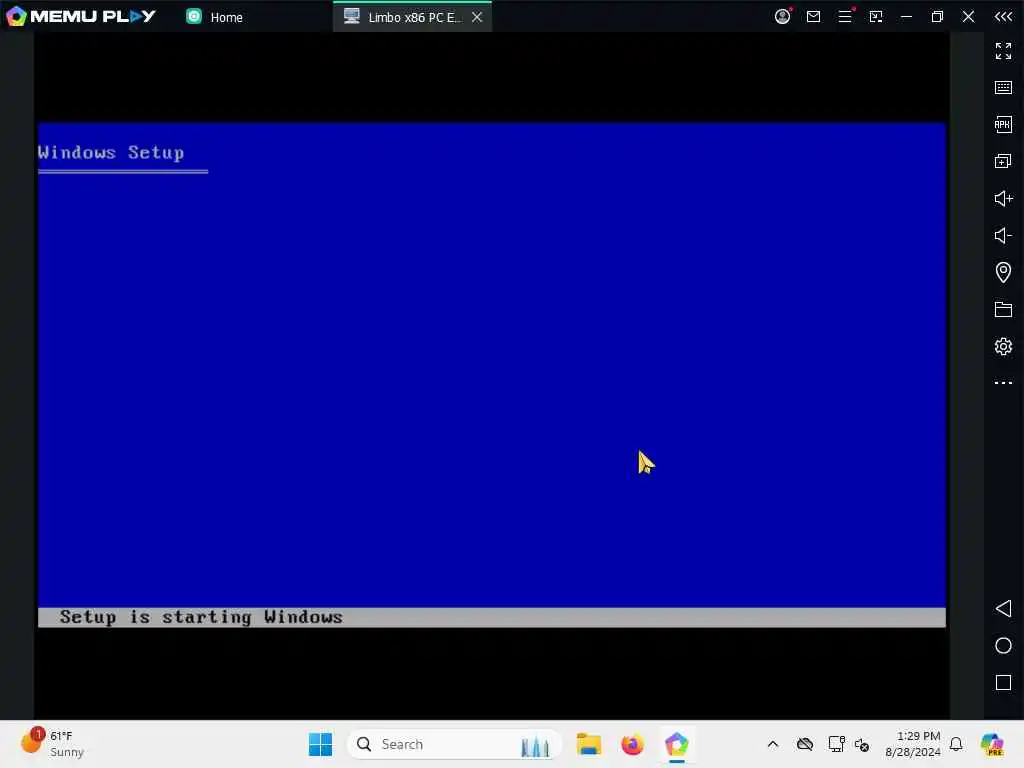Enter fullscreen mode in MEmu sidebar
The image size is (1024, 768).
pyautogui.click(x=1003, y=50)
